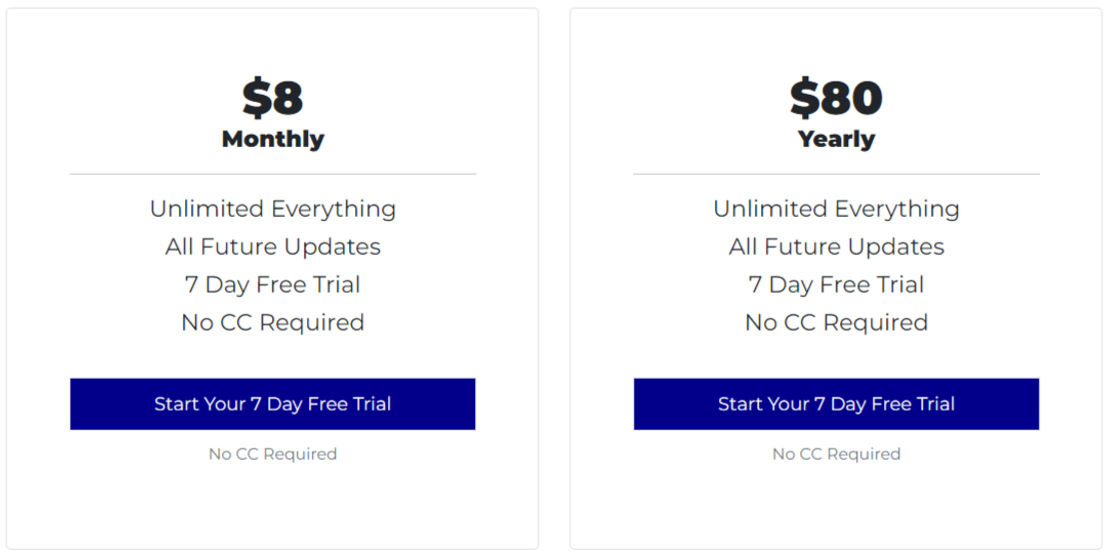The width and height of the screenshot is (1108, 559).
Task: Click the divider line in Yearly card
Action: point(836,174)
